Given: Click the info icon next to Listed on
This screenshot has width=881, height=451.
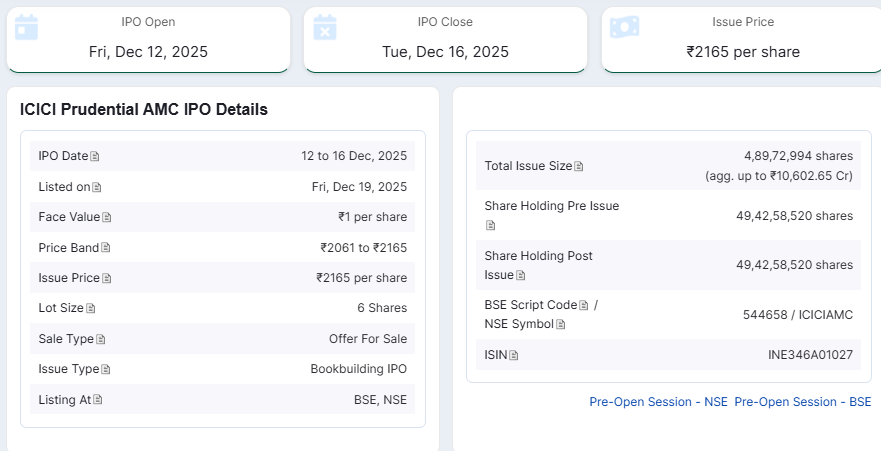Looking at the screenshot, I should 97,187.
